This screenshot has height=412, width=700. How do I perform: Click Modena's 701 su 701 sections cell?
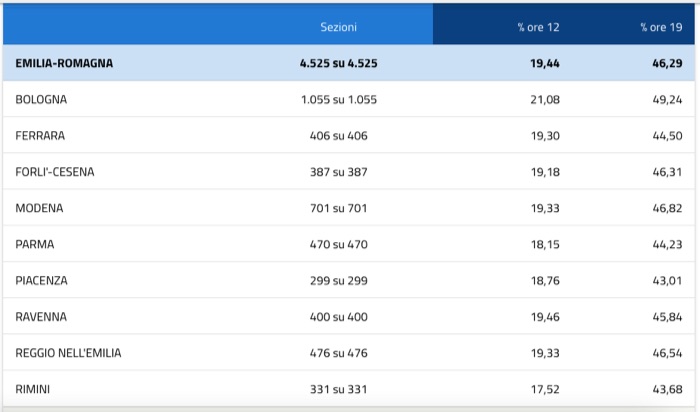pos(338,208)
